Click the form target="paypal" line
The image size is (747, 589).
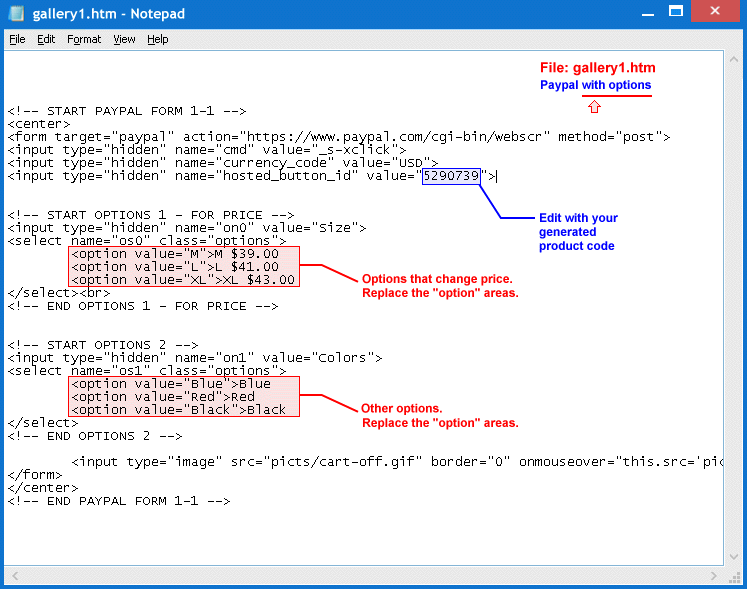[x=339, y=137]
